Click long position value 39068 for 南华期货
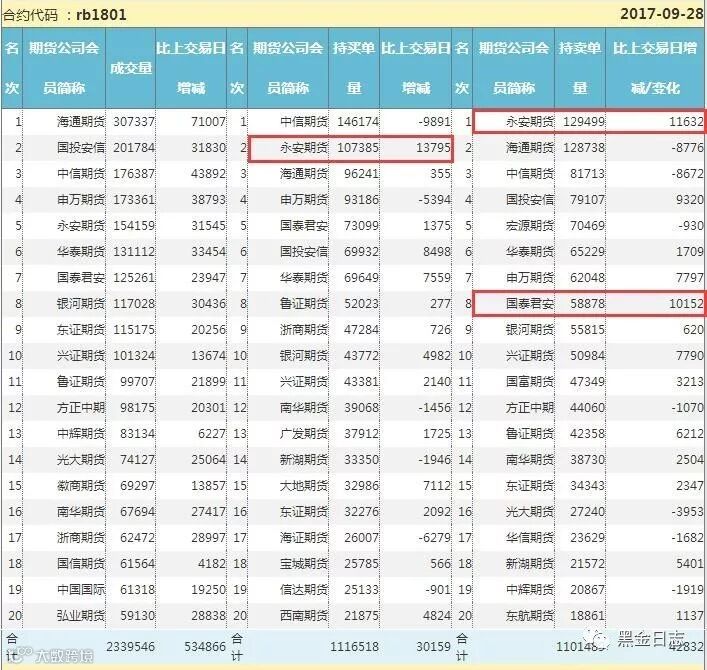Image resolution: width=707 pixels, height=670 pixels. coord(362,408)
